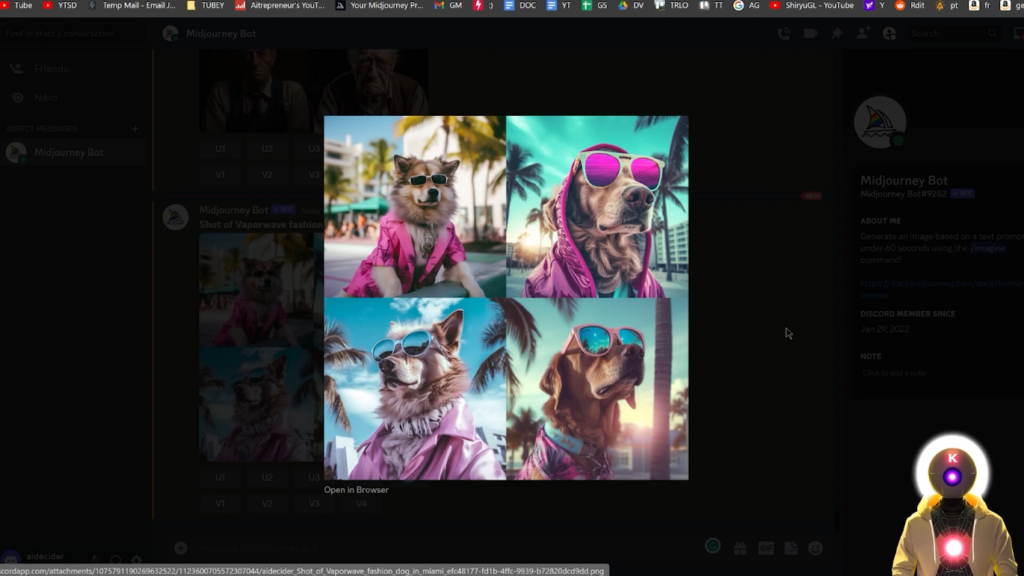Add friends to DM via the header icon
Image resolution: width=1024 pixels, height=576 pixels.
[863, 33]
